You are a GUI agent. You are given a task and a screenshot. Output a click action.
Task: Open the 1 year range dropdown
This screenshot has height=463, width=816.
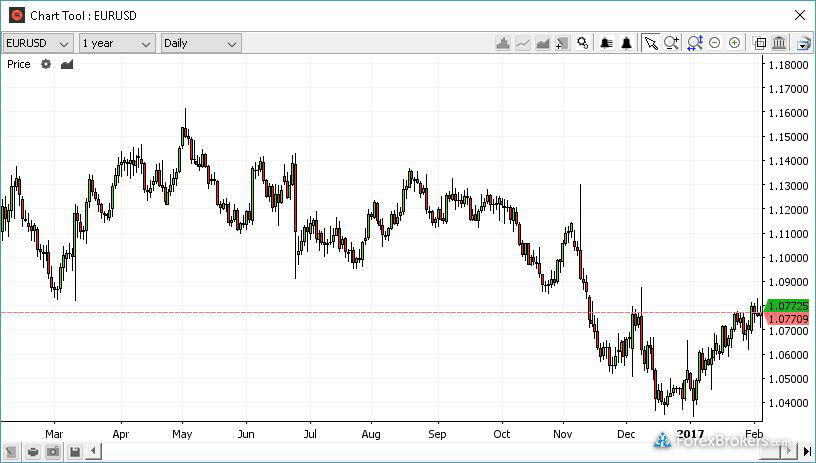(x=117, y=43)
